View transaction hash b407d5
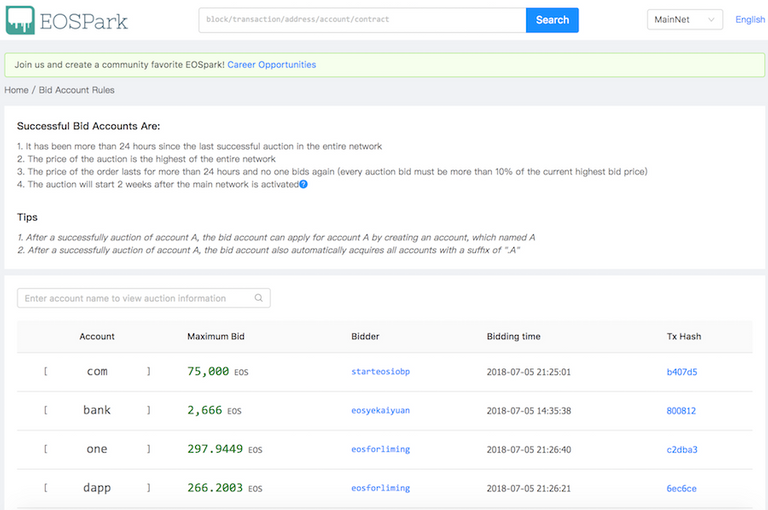 [x=681, y=372]
